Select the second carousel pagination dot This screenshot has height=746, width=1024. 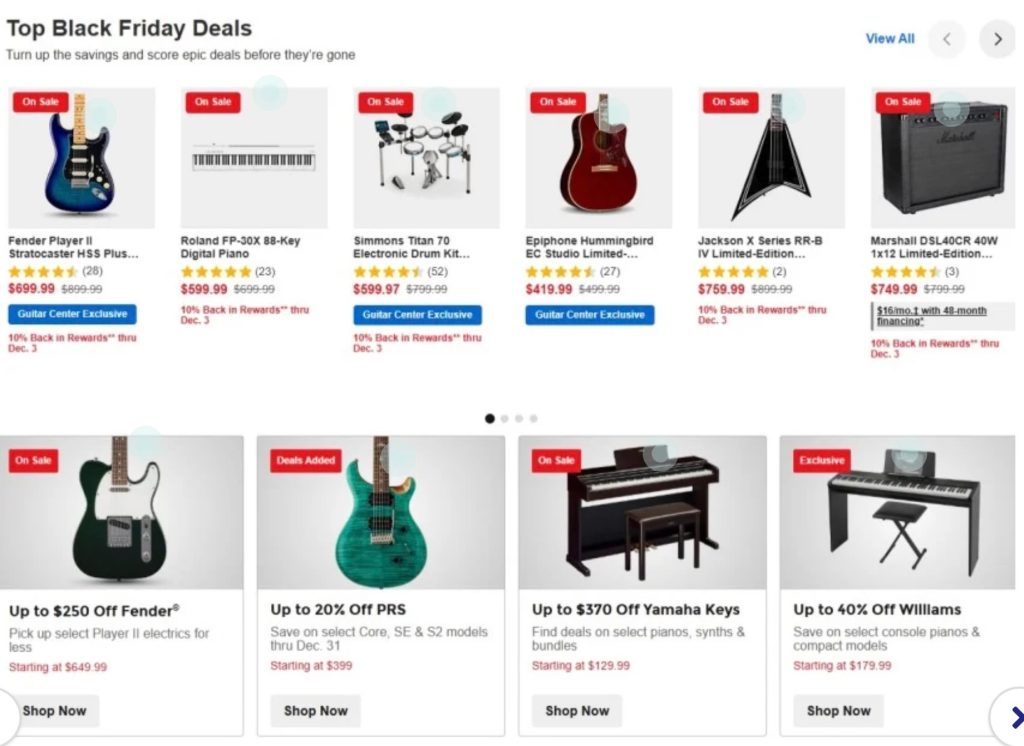pos(505,418)
